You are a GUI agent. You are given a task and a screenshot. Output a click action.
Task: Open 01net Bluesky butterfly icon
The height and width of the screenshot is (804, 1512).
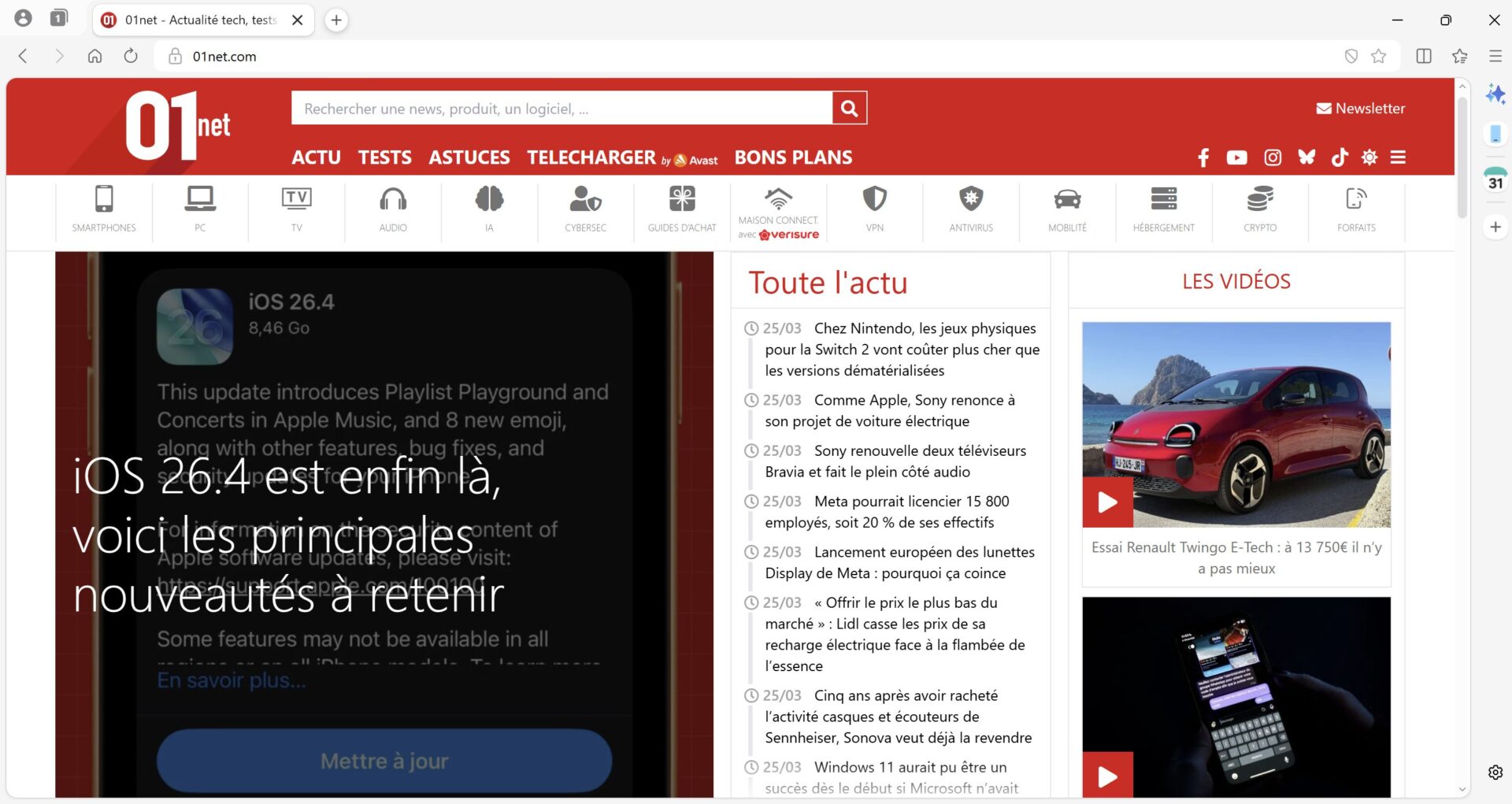pyautogui.click(x=1306, y=157)
